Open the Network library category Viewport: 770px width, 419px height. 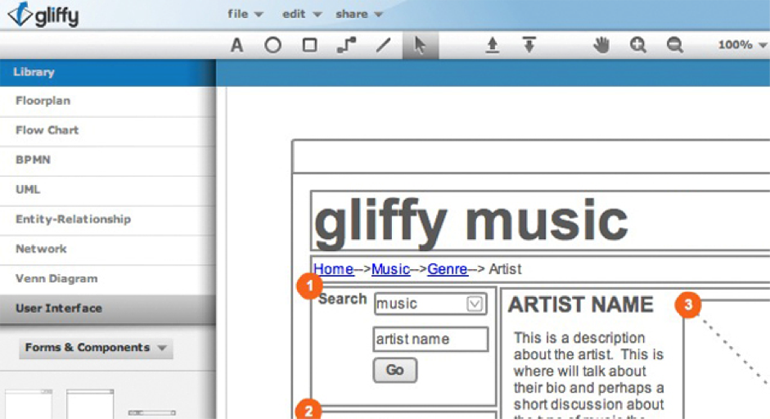coord(108,249)
